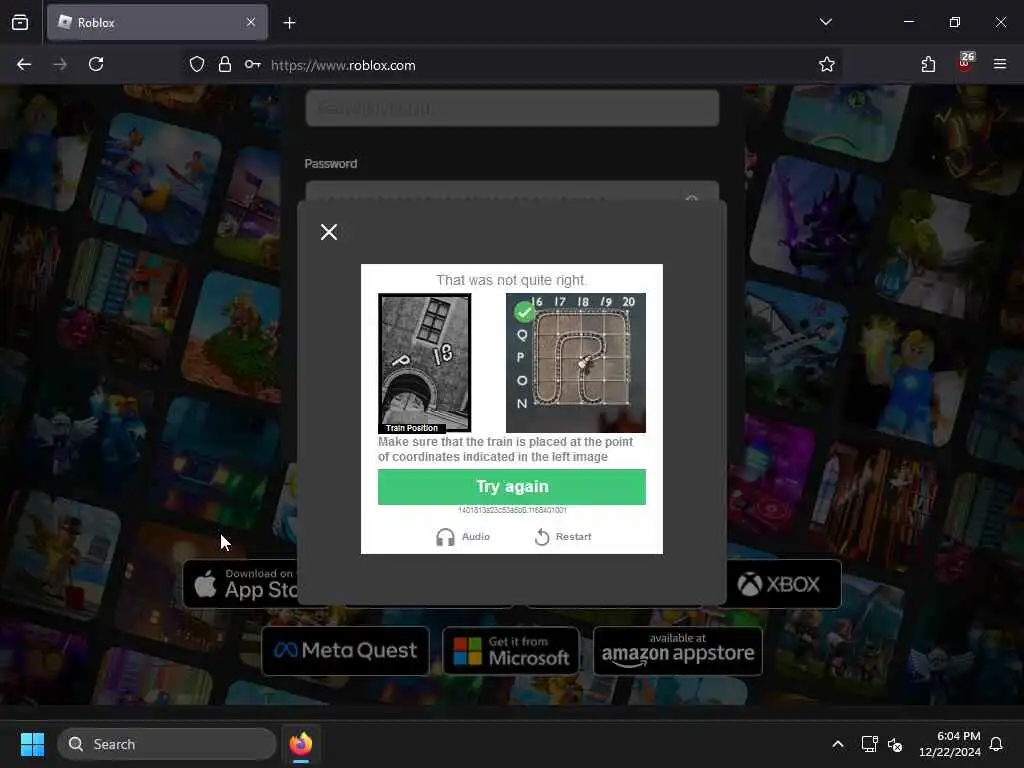Click the username input field
The height and width of the screenshot is (768, 1024).
tap(512, 108)
